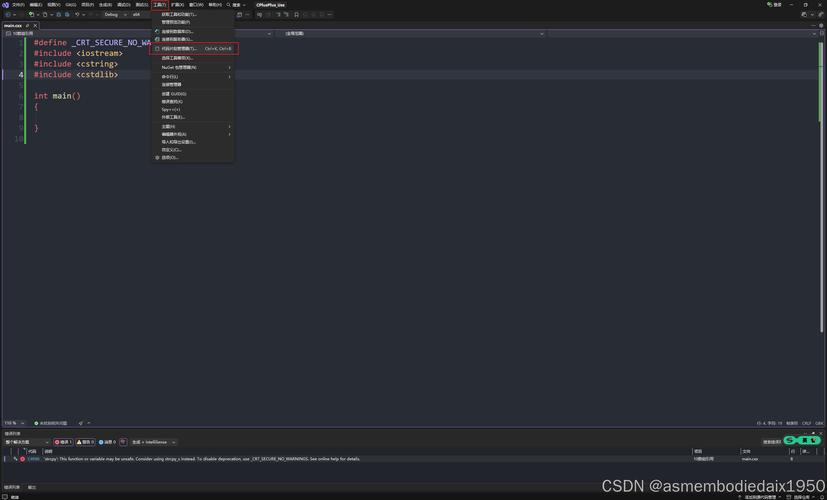Image resolution: width=827 pixels, height=500 pixels.
Task: Click the Save icon in toolbar
Action: coord(58,15)
